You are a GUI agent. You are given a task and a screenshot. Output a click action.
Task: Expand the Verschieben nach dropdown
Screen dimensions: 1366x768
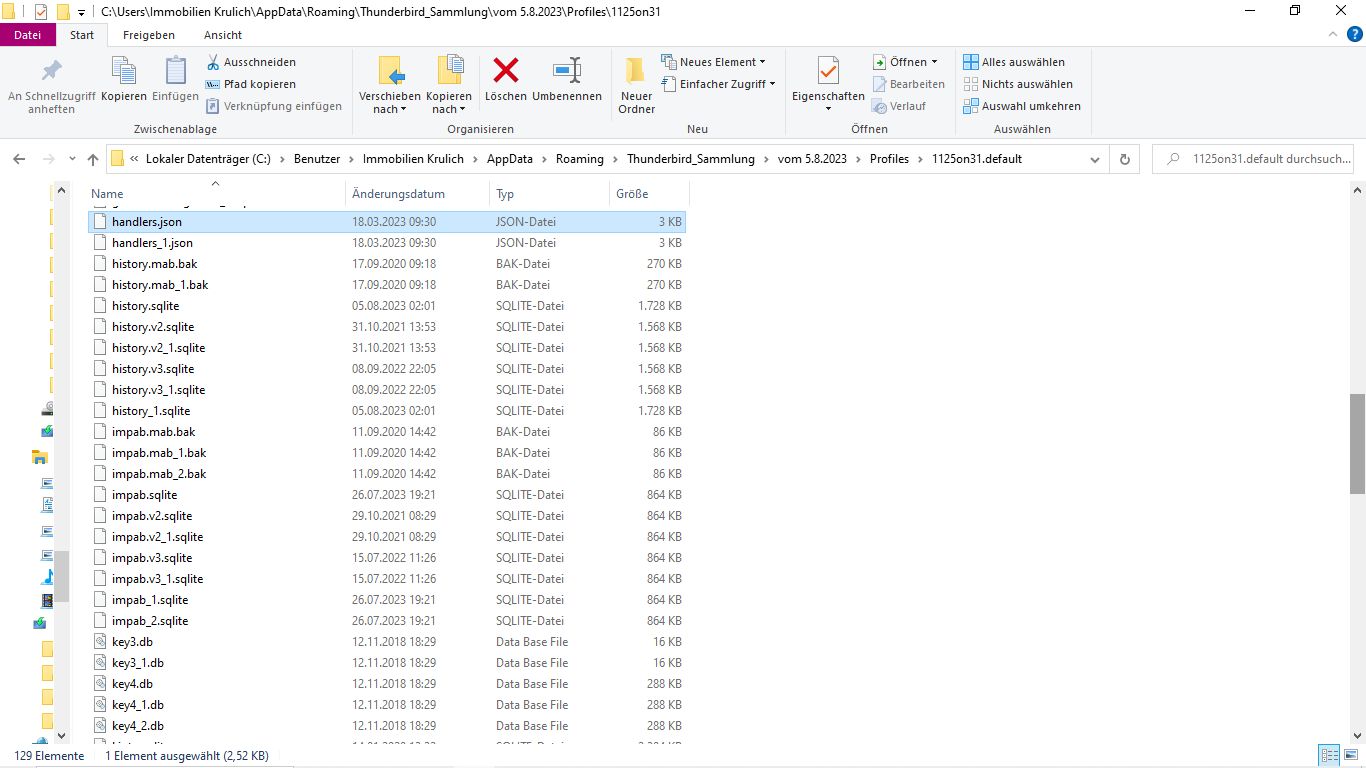click(390, 103)
